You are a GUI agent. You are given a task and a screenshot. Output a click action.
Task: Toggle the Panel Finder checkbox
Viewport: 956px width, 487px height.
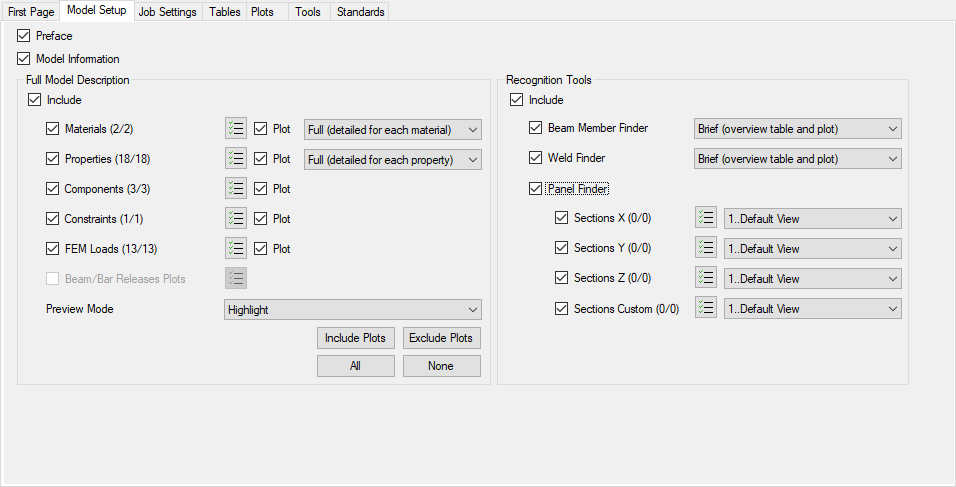tap(536, 188)
